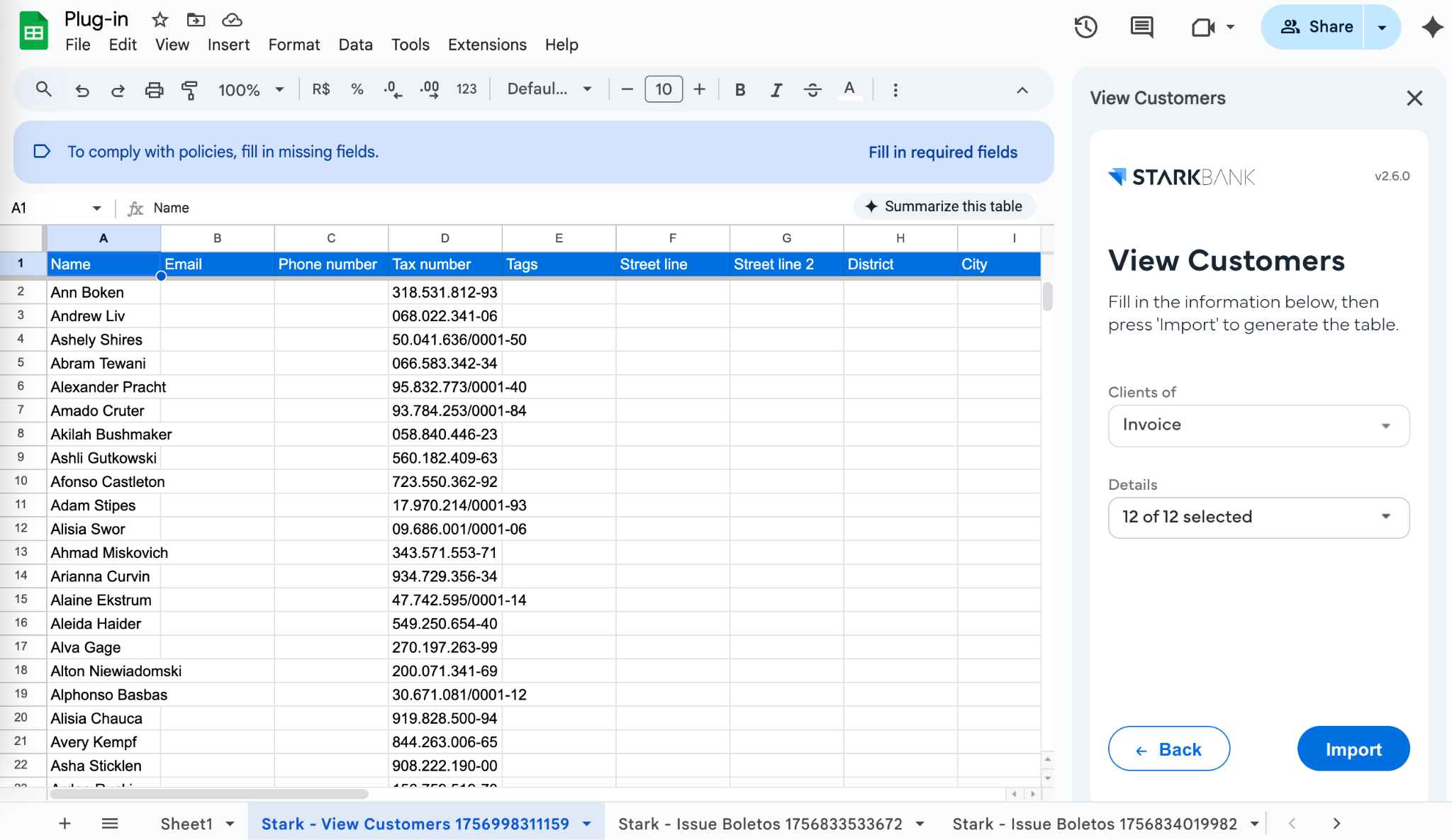
Task: Click Fill in required fields link
Action: [x=942, y=152]
